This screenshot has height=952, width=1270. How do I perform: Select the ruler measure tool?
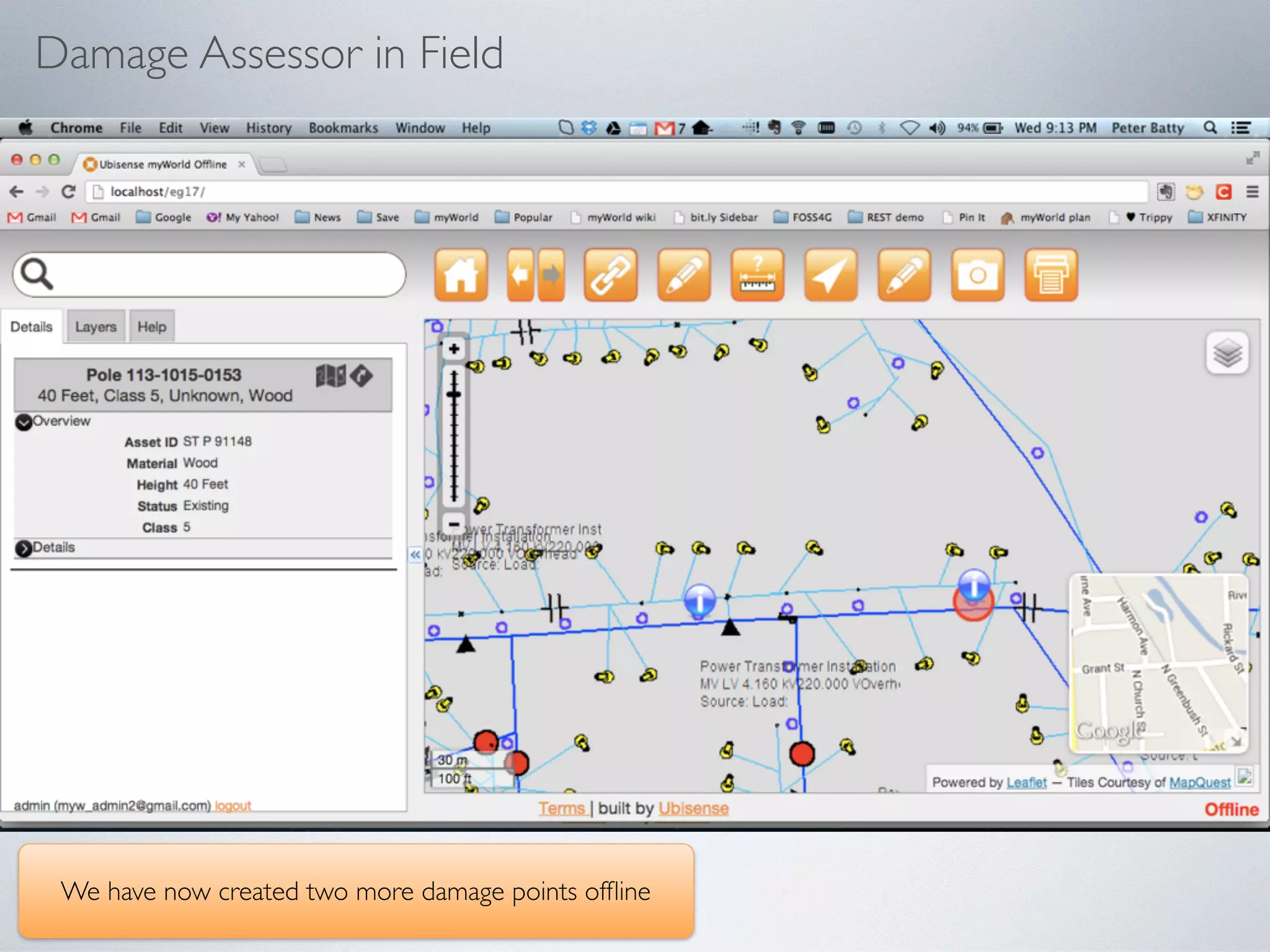[757, 275]
